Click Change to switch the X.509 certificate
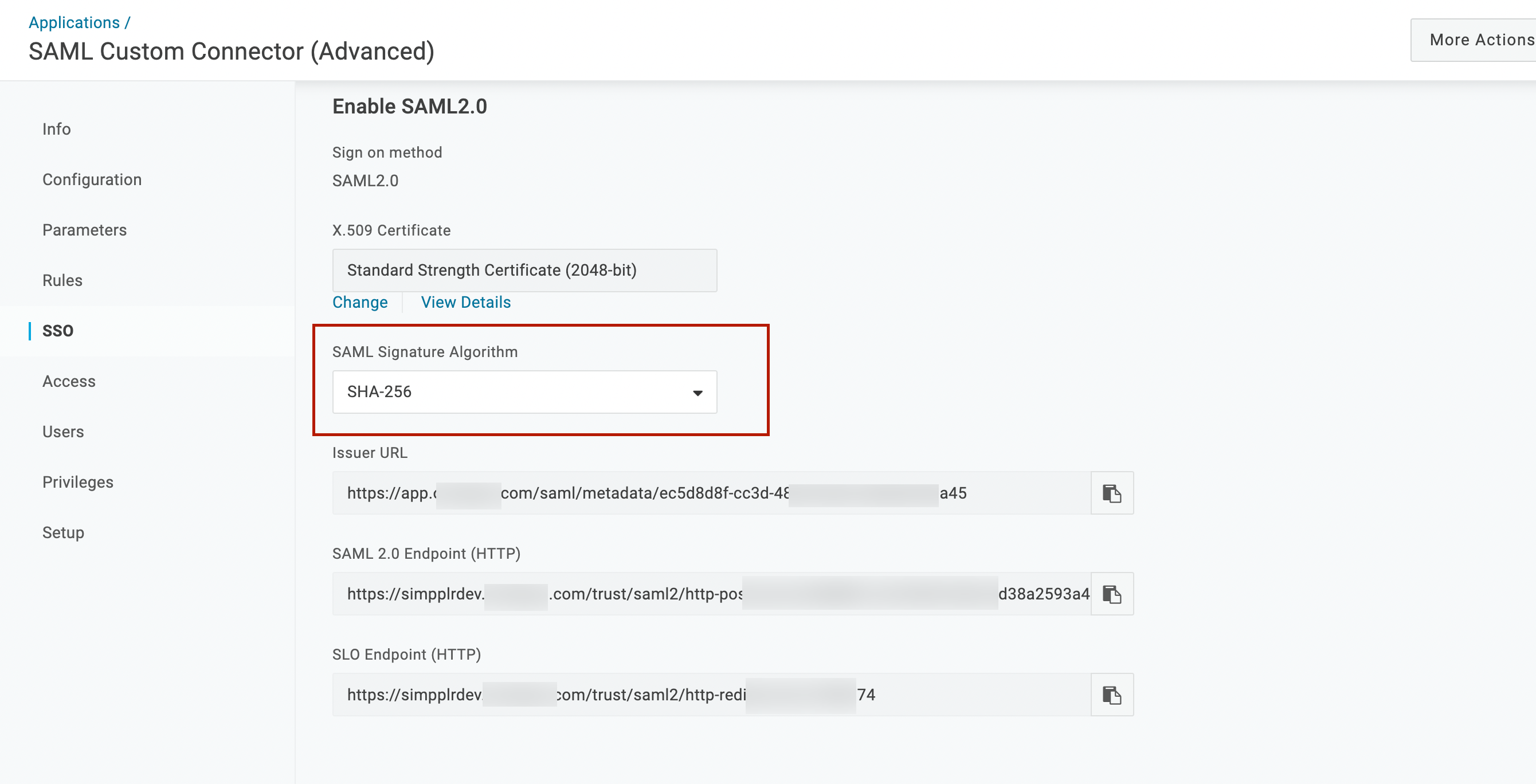The height and width of the screenshot is (784, 1536). click(x=359, y=301)
